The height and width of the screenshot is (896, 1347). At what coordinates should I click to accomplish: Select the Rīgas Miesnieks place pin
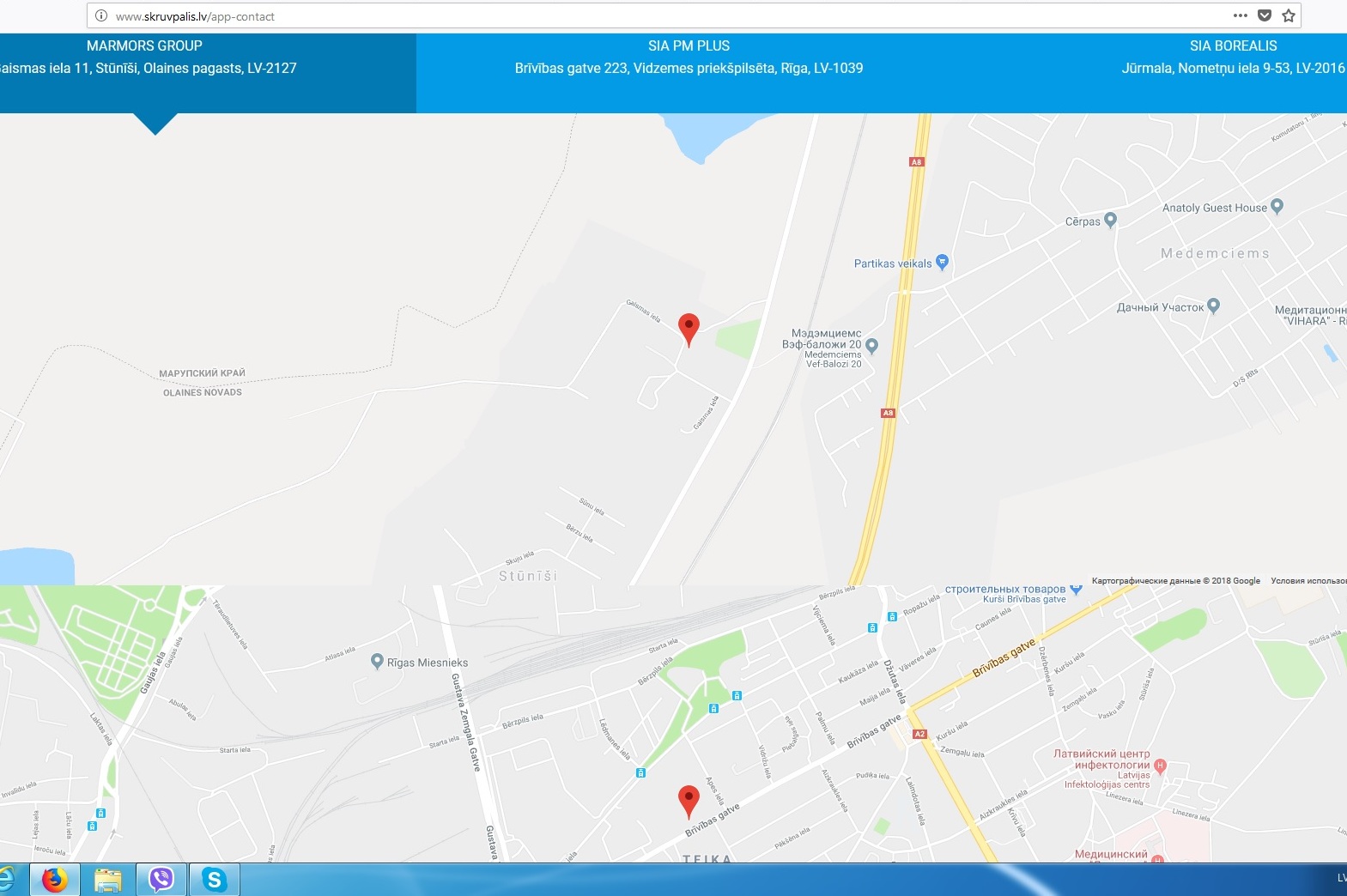tap(376, 661)
